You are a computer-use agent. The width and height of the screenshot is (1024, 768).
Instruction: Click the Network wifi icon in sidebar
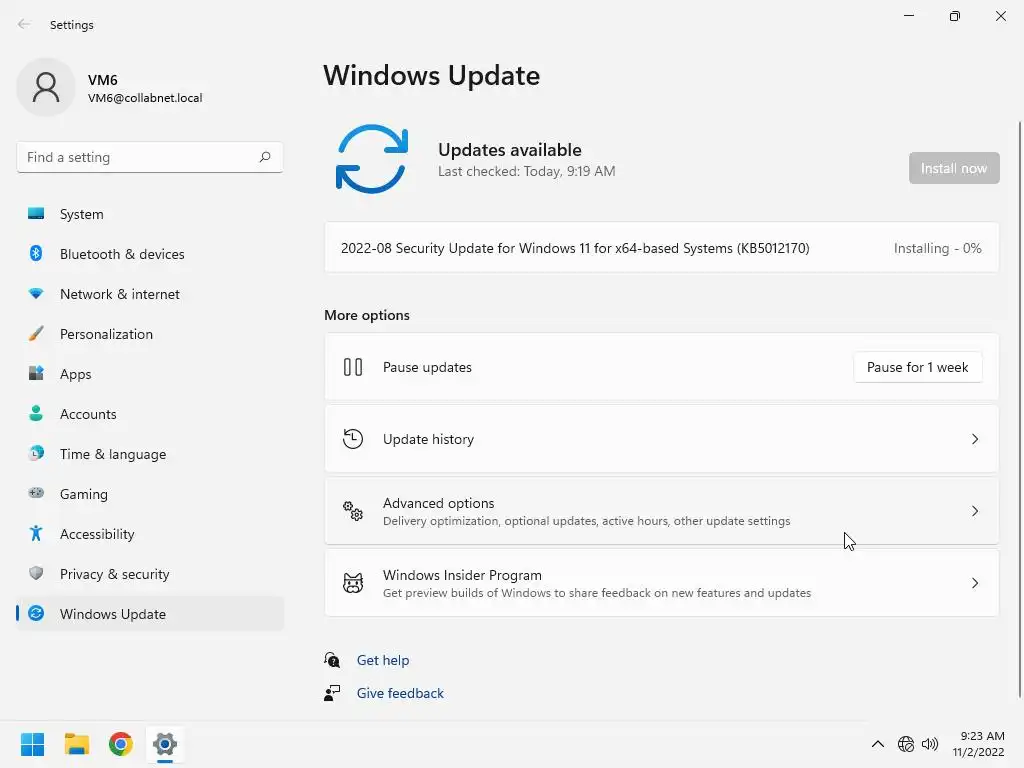coord(36,294)
